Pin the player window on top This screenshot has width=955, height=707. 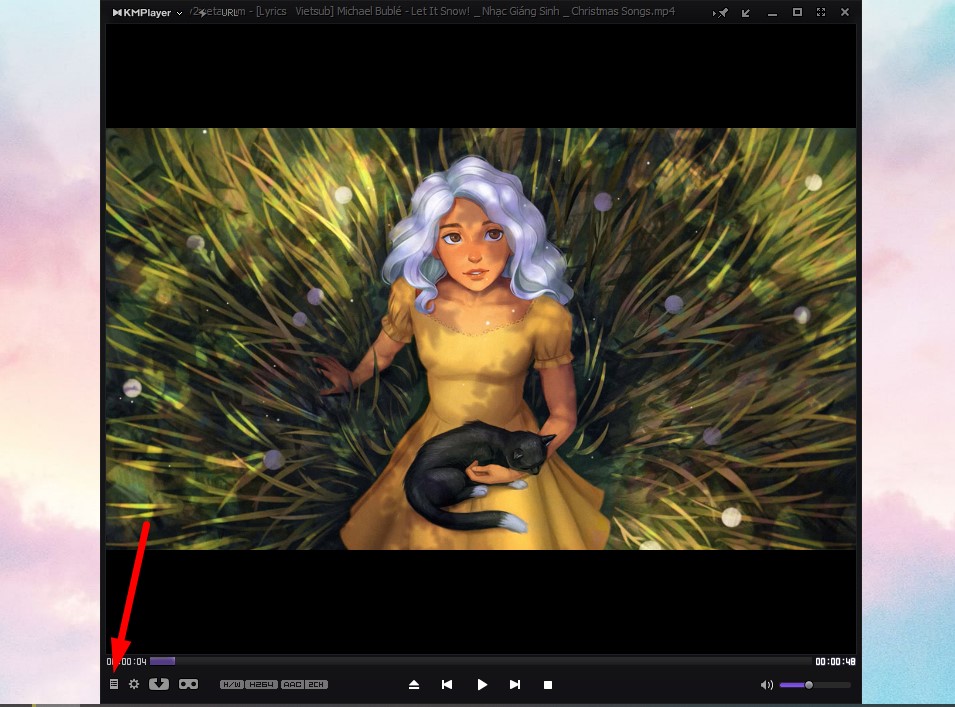[x=722, y=13]
